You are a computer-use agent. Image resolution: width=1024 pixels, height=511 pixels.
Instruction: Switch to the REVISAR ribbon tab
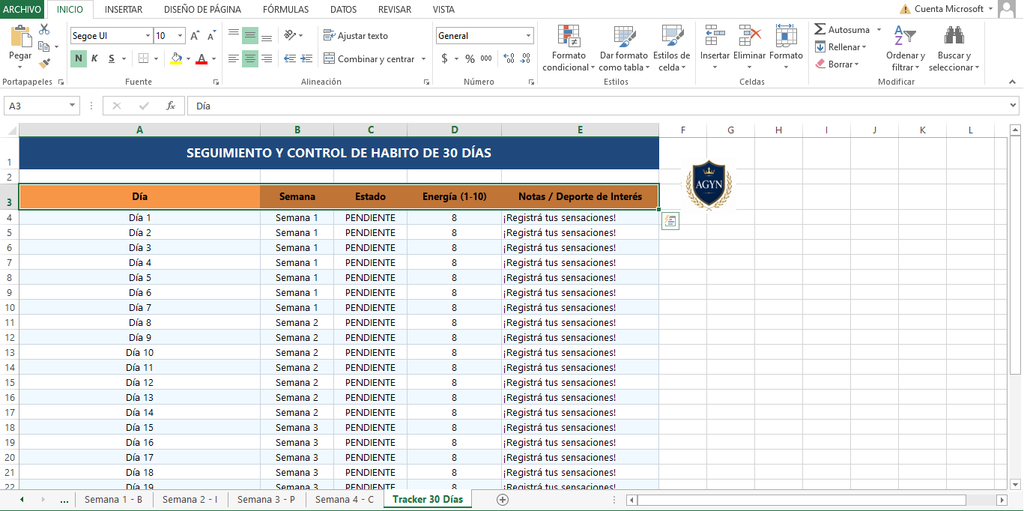394,9
